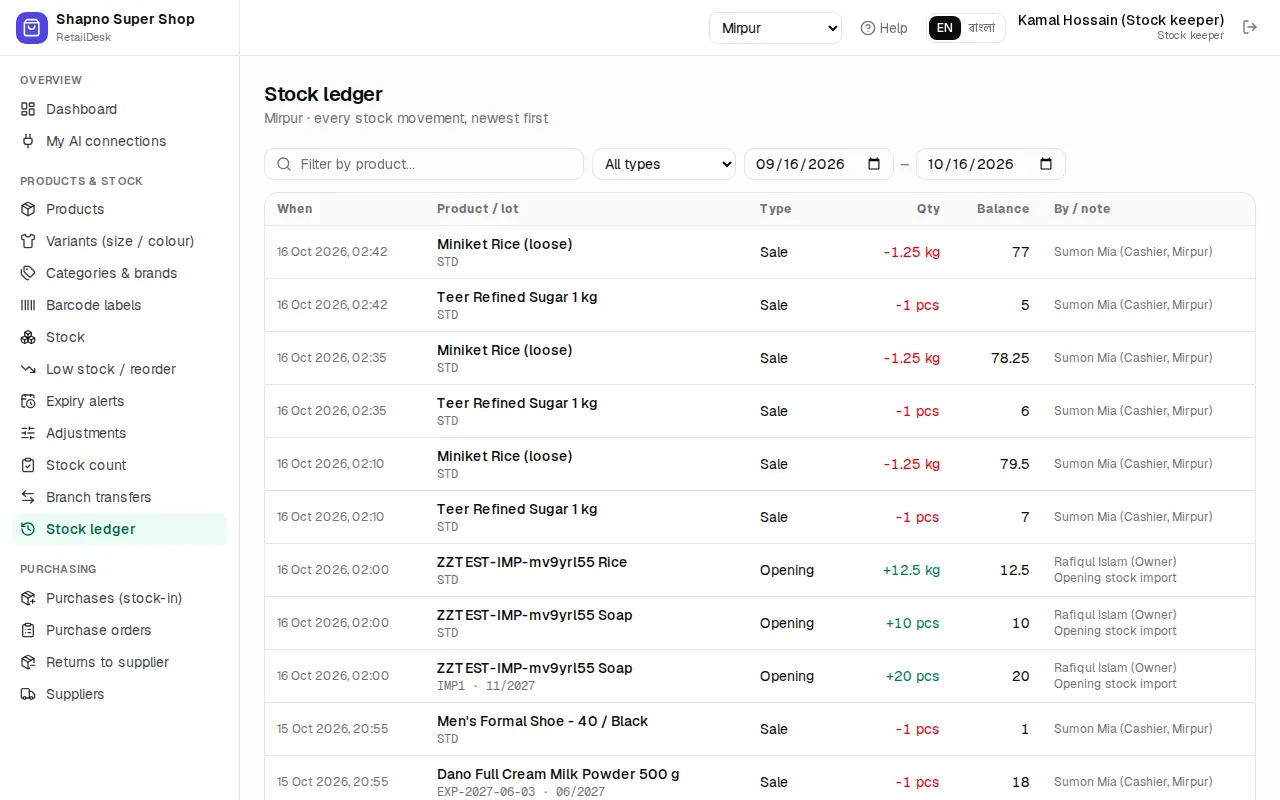Click the Expiry alerts calendar icon
The width and height of the screenshot is (1280, 800).
pos(28,401)
